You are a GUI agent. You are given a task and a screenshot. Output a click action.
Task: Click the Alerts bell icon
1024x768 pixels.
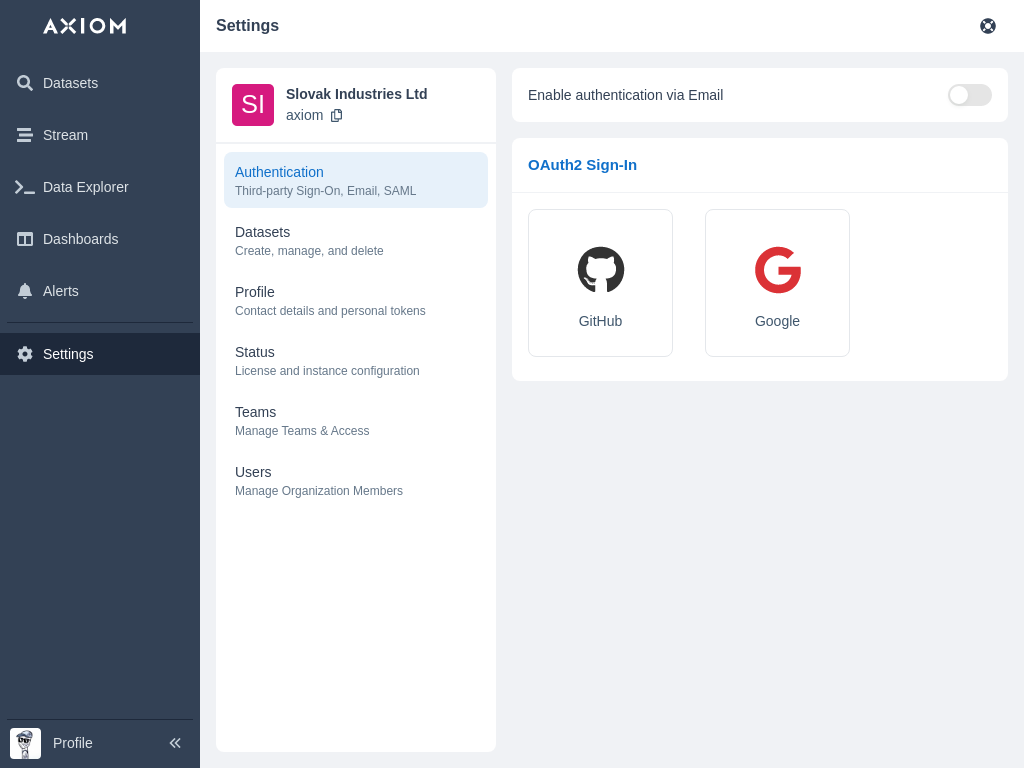(x=25, y=291)
